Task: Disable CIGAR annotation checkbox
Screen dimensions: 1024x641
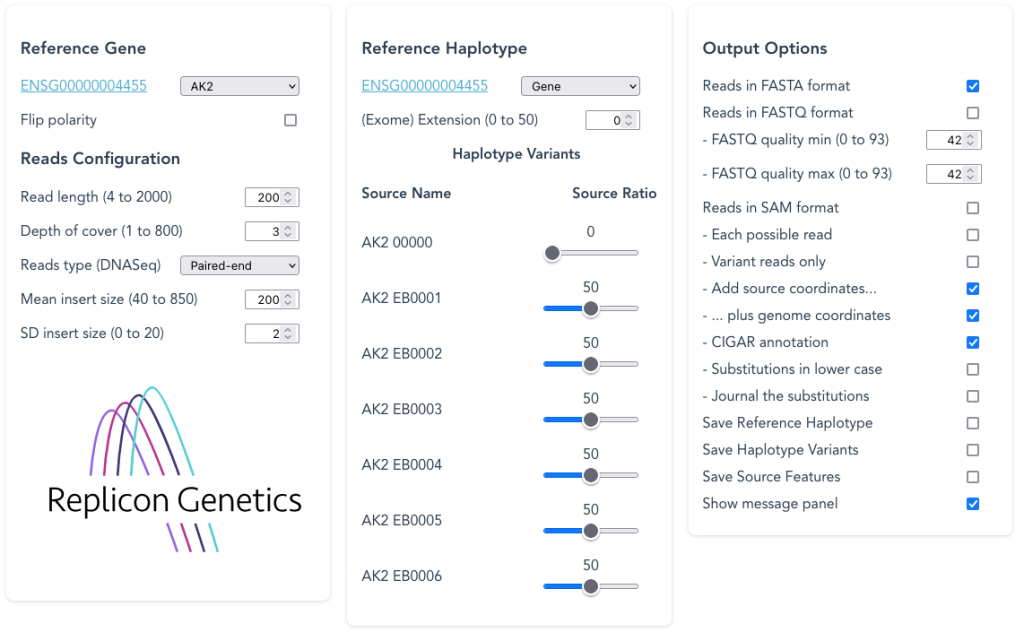Action: click(973, 343)
